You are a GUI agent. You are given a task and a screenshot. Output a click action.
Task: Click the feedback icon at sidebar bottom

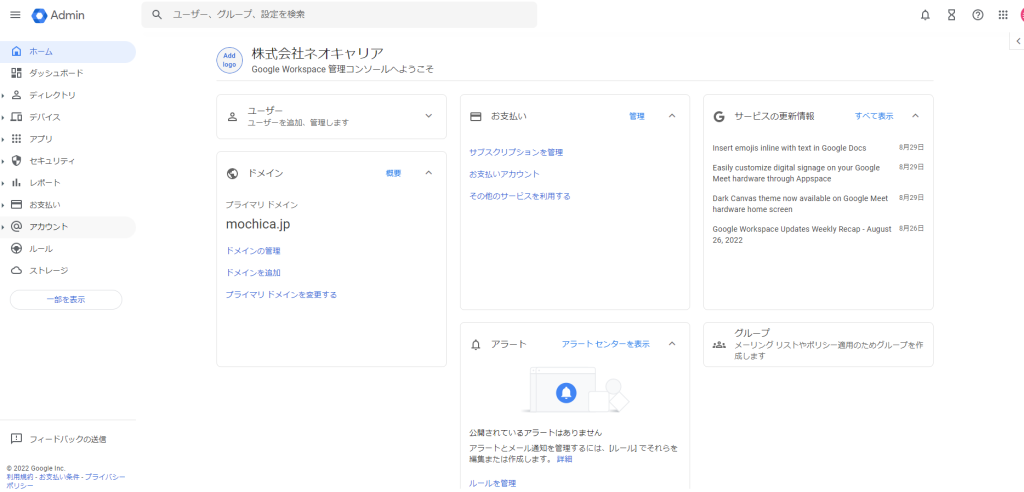16,439
